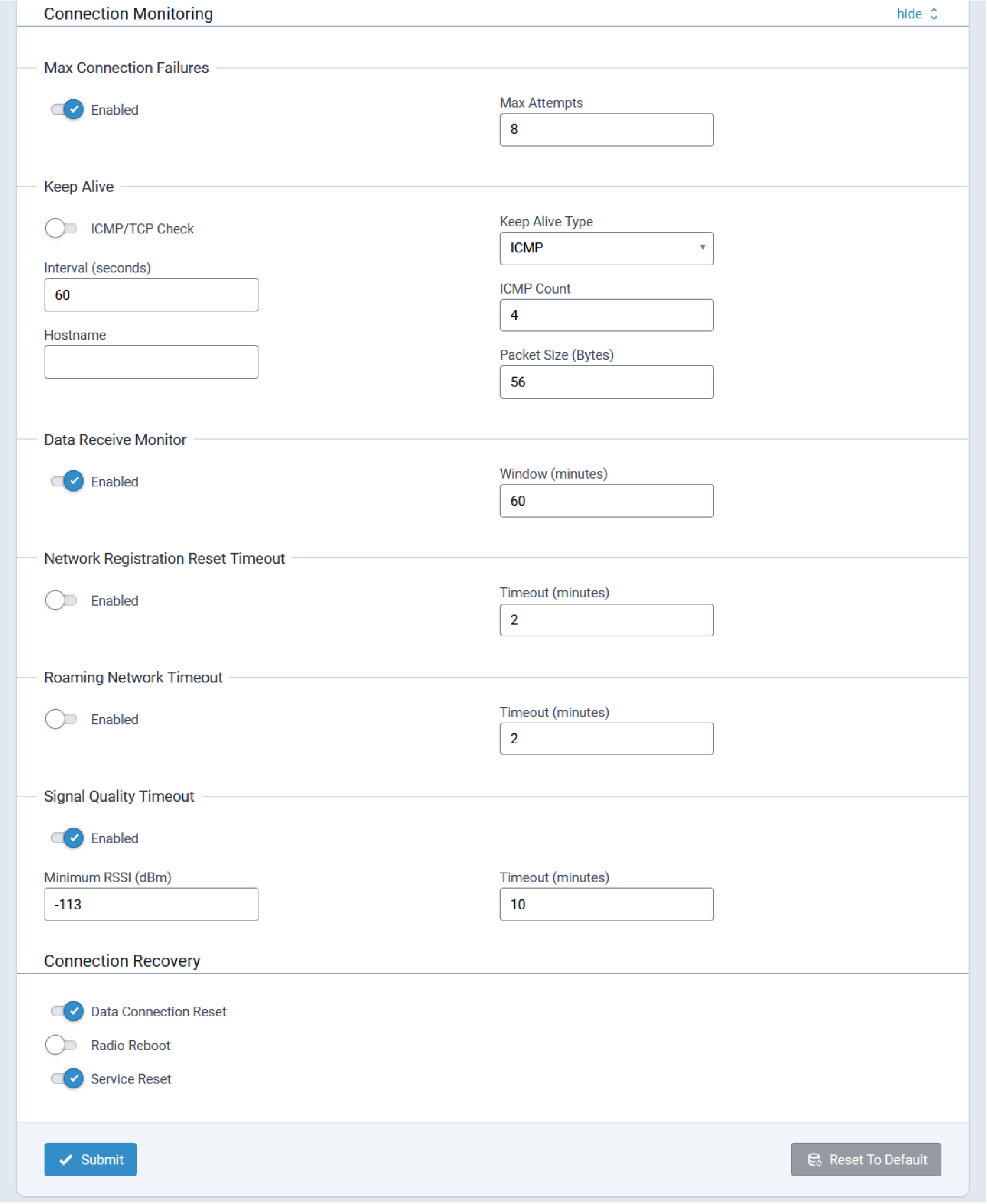
Task: Enable the ICMP/TCP Check toggle
Action: [61, 228]
